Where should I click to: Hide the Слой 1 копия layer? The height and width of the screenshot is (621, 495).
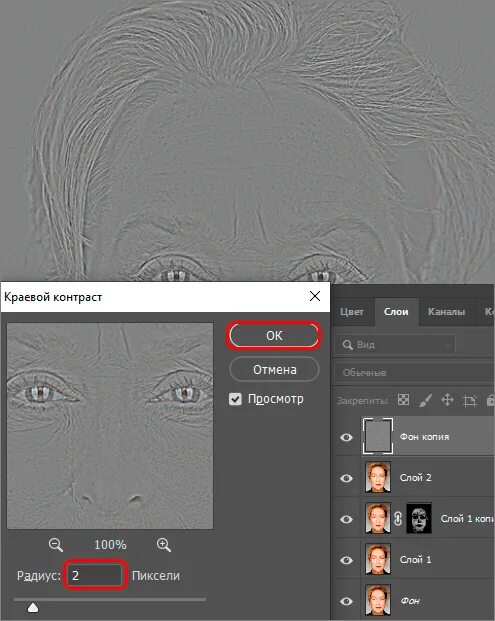click(346, 519)
